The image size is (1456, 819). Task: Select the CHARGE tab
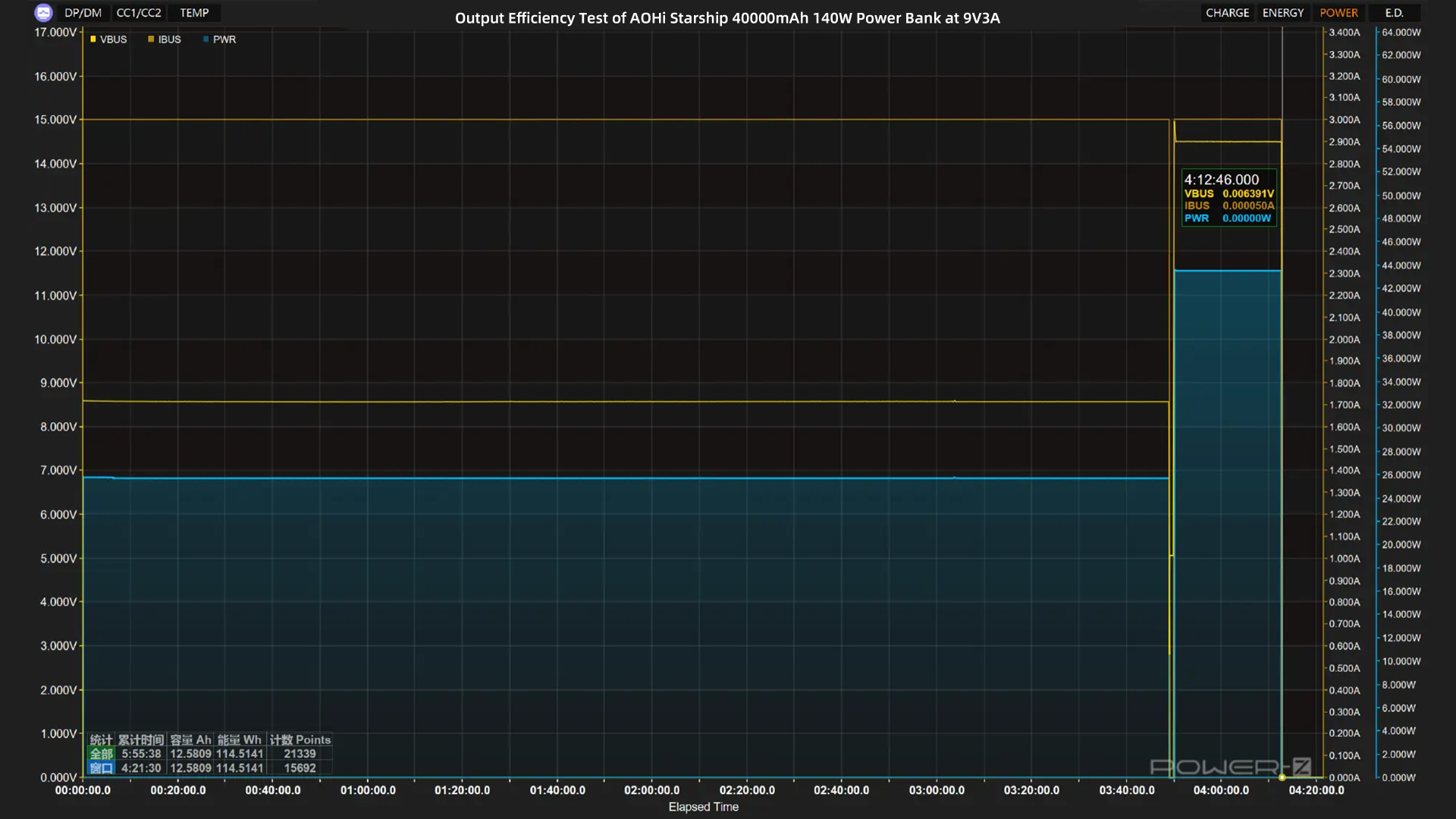pyautogui.click(x=1227, y=13)
